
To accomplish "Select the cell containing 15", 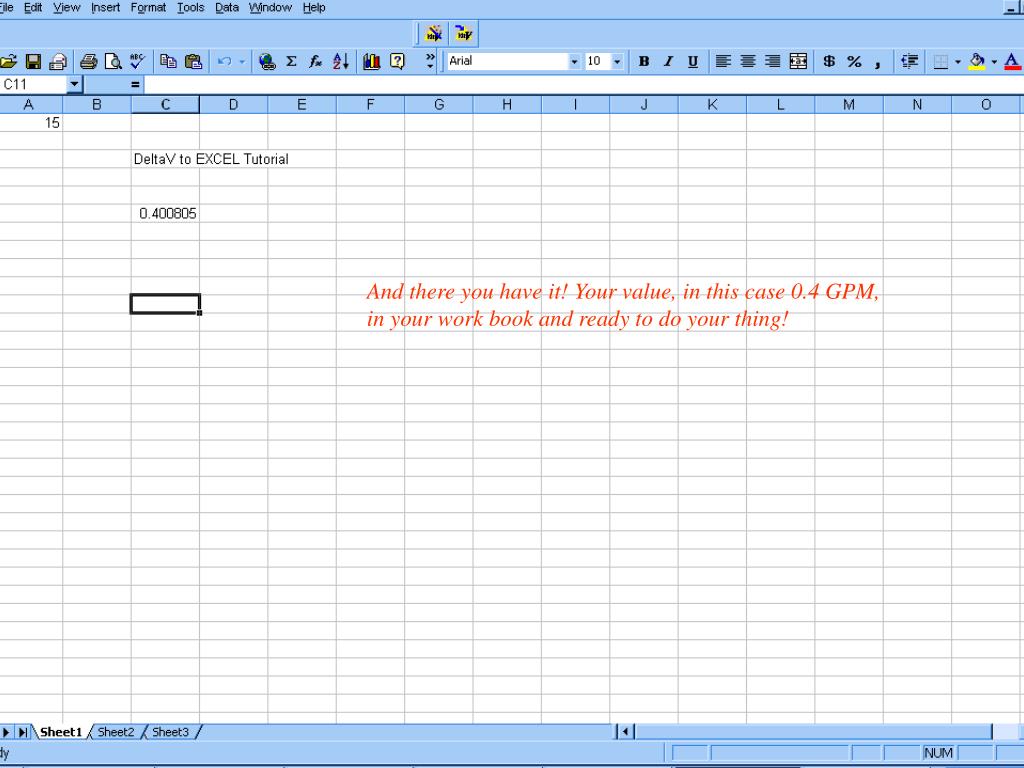I will 31,123.
